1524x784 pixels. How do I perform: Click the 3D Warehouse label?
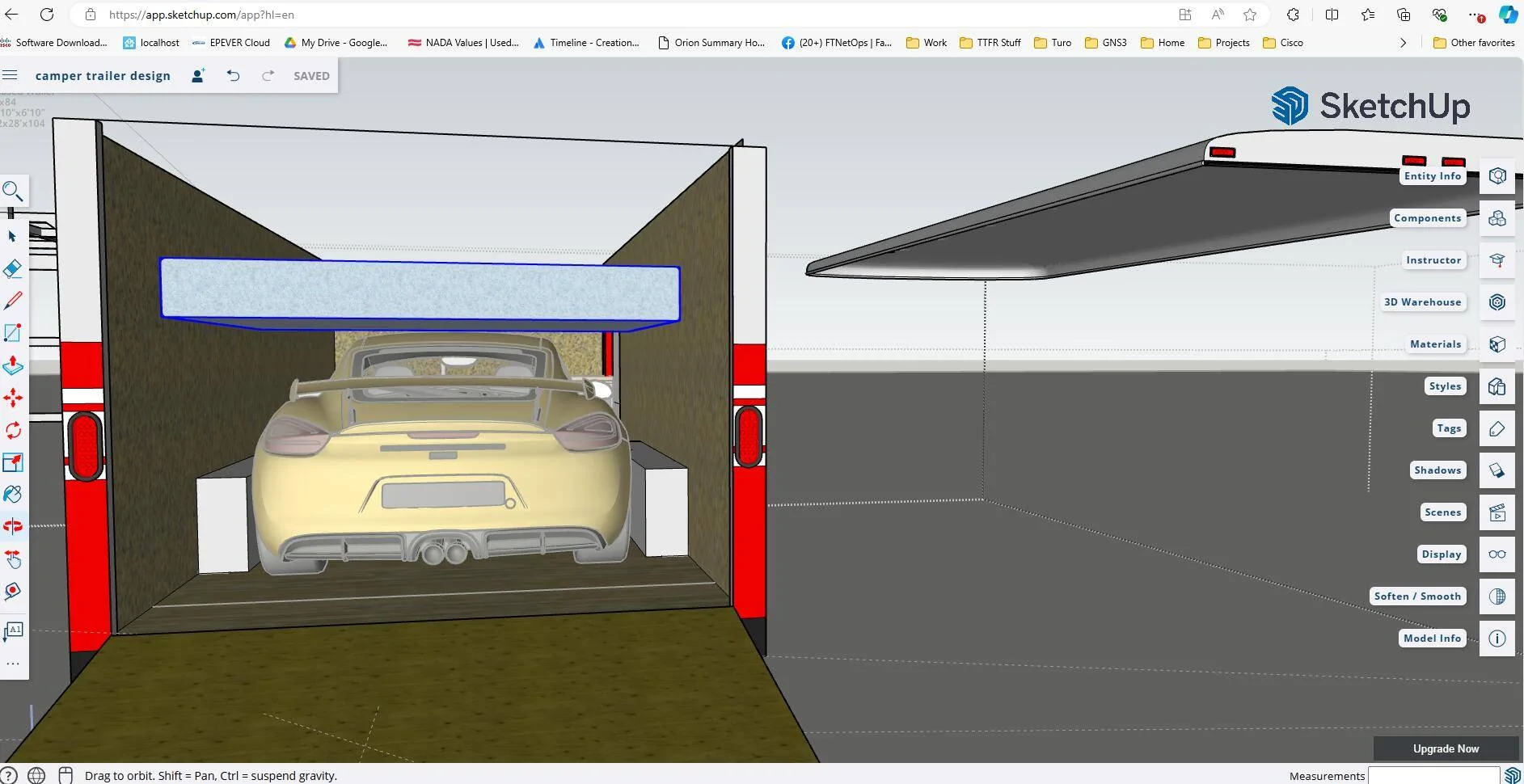click(x=1423, y=302)
